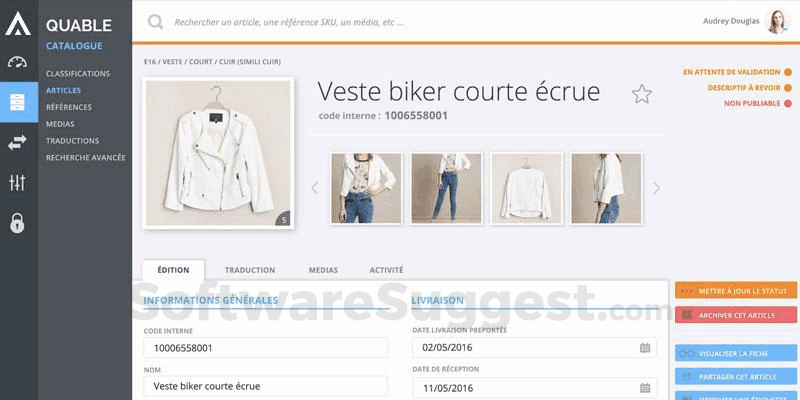Click the Code interne input field
The height and width of the screenshot is (400, 800).
tap(265, 348)
